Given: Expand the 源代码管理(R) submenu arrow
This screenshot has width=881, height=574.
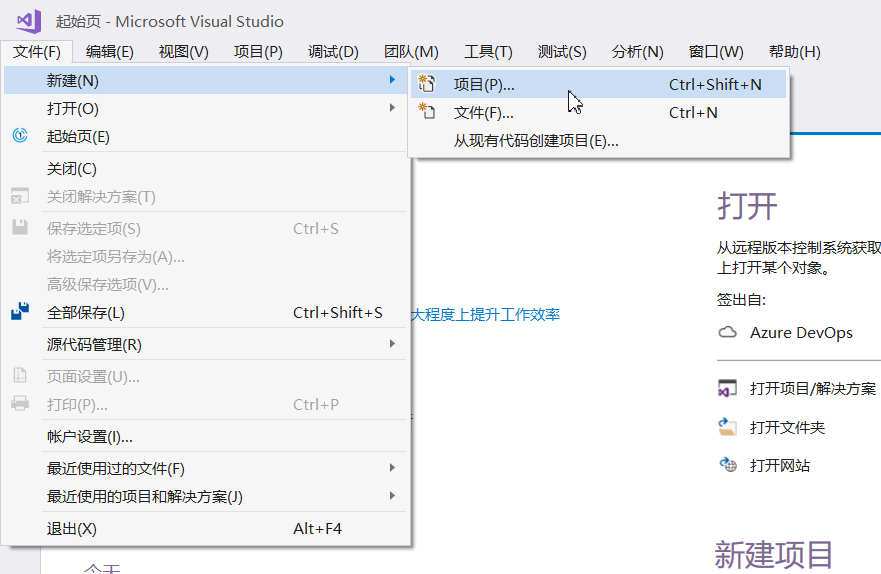Looking at the screenshot, I should pyautogui.click(x=392, y=344).
